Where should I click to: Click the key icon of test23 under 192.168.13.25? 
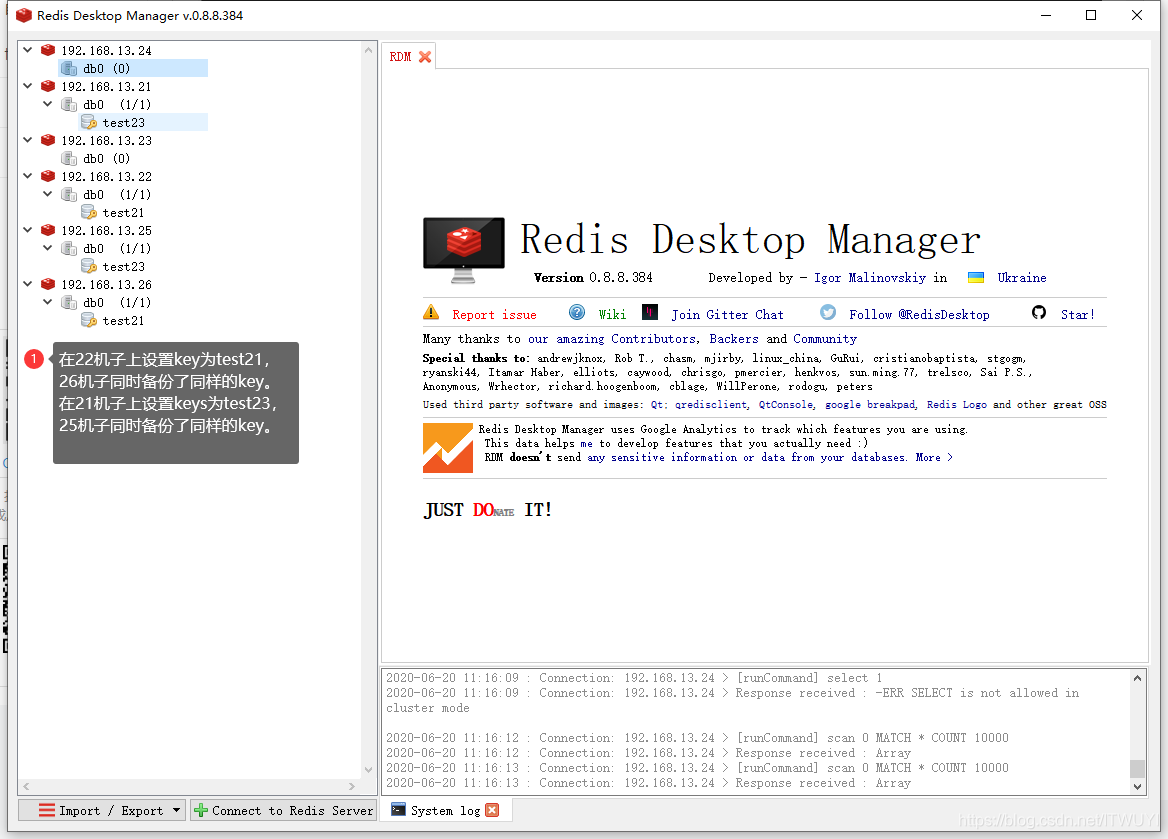click(89, 266)
